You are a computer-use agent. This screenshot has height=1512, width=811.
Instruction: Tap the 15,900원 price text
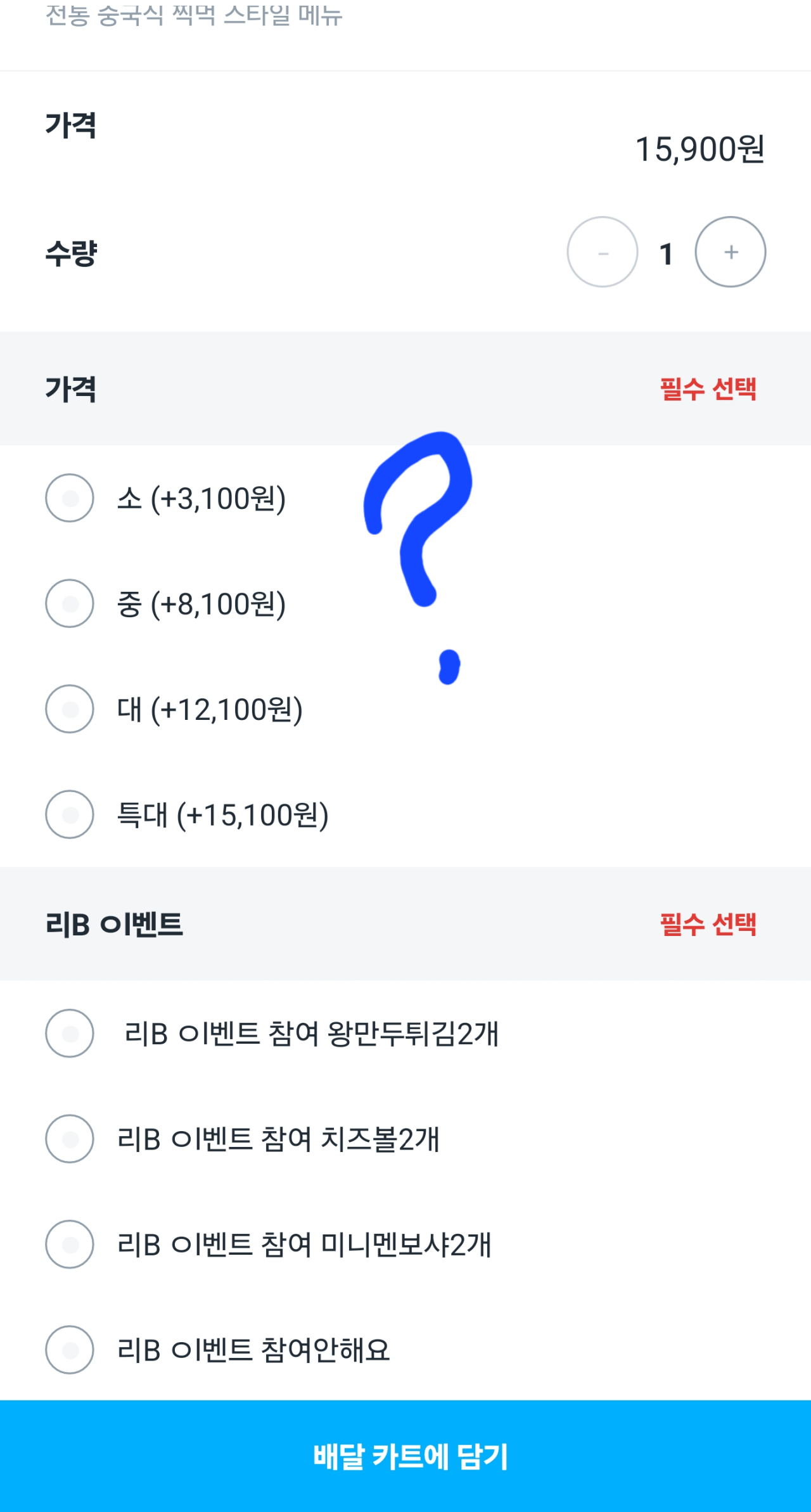699,150
